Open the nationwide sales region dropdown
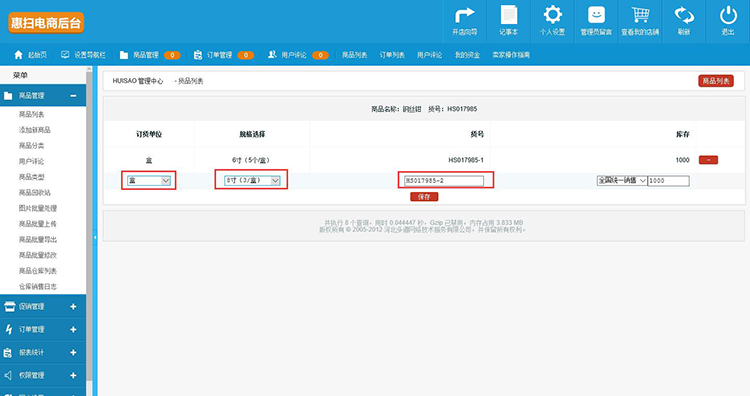The height and width of the screenshot is (396, 750). coord(622,180)
